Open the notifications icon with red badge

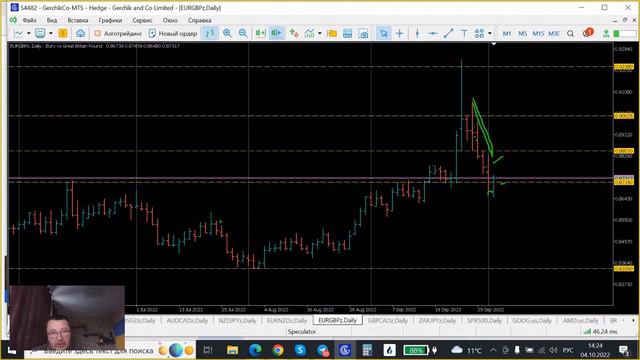(x=587, y=33)
